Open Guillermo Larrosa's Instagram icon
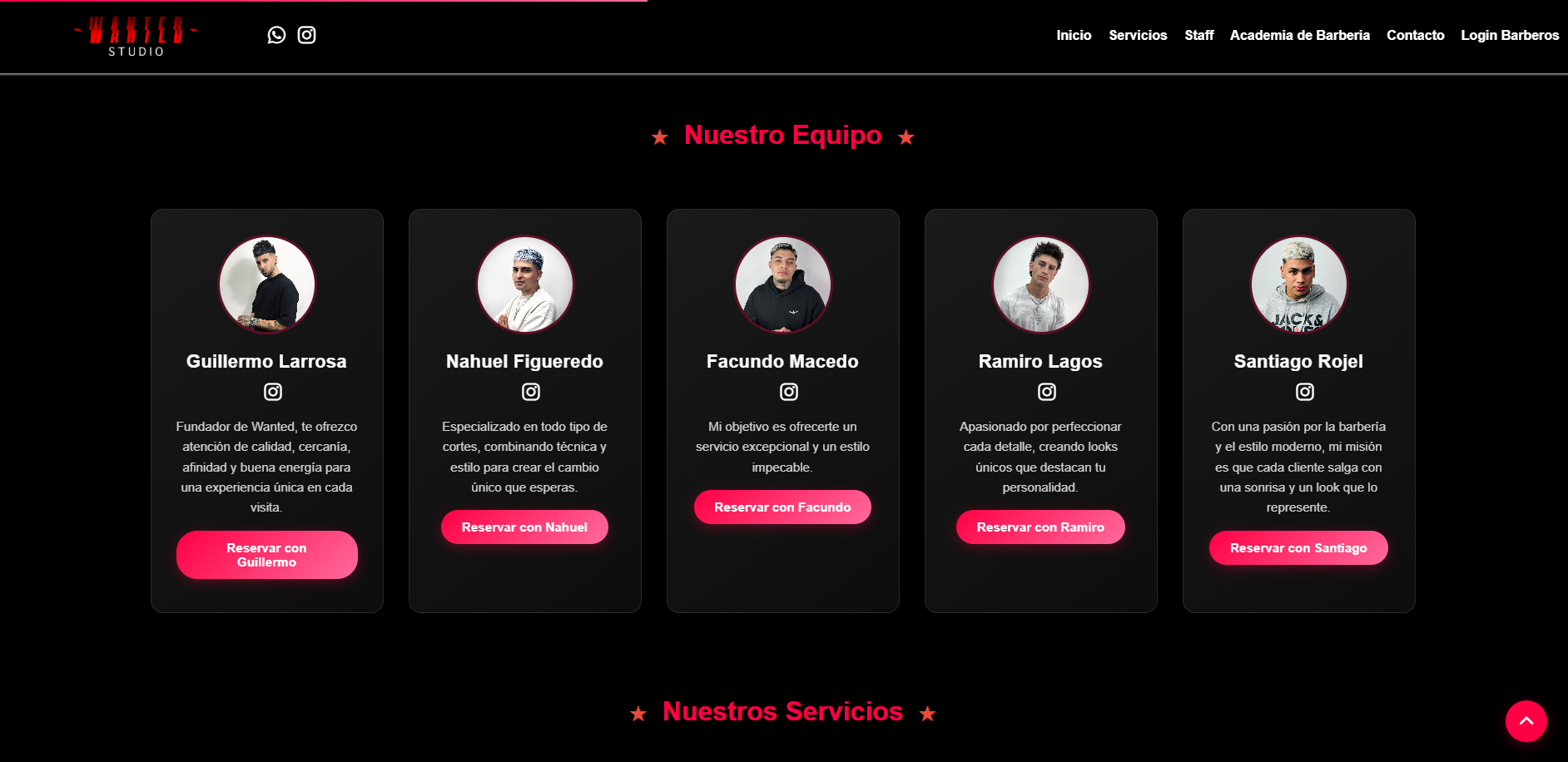The height and width of the screenshot is (762, 1568). click(273, 392)
